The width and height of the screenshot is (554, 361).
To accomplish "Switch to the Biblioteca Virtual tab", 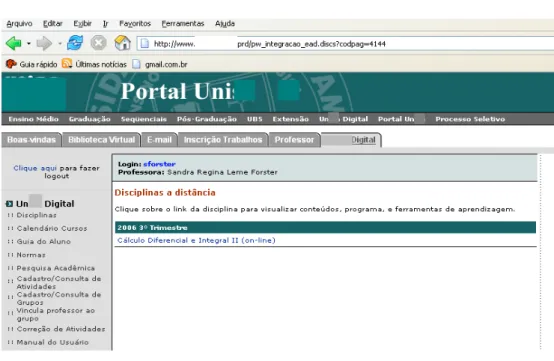I will click(101, 140).
